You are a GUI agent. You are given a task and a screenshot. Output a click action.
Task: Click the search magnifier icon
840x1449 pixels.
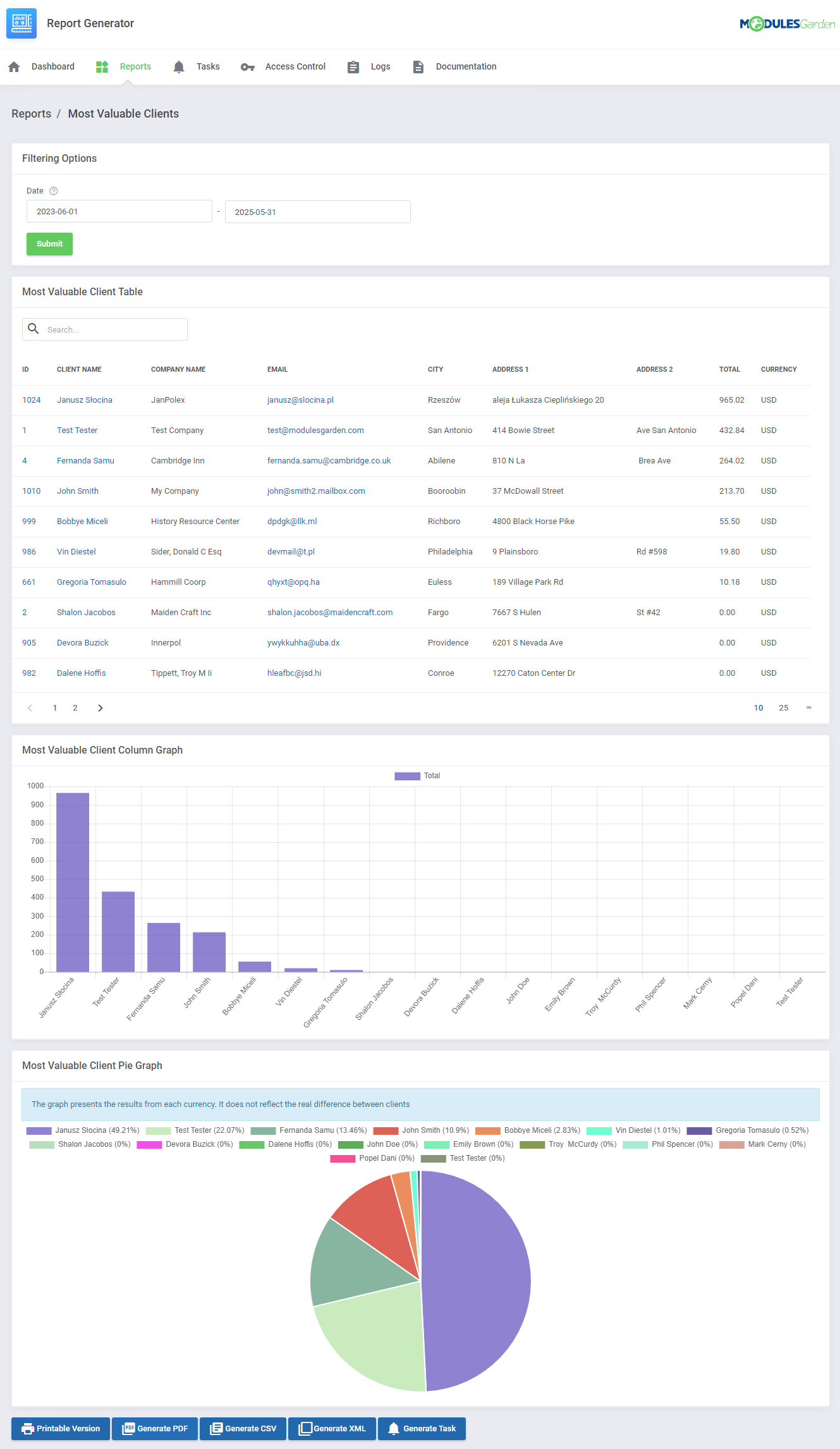pos(33,329)
